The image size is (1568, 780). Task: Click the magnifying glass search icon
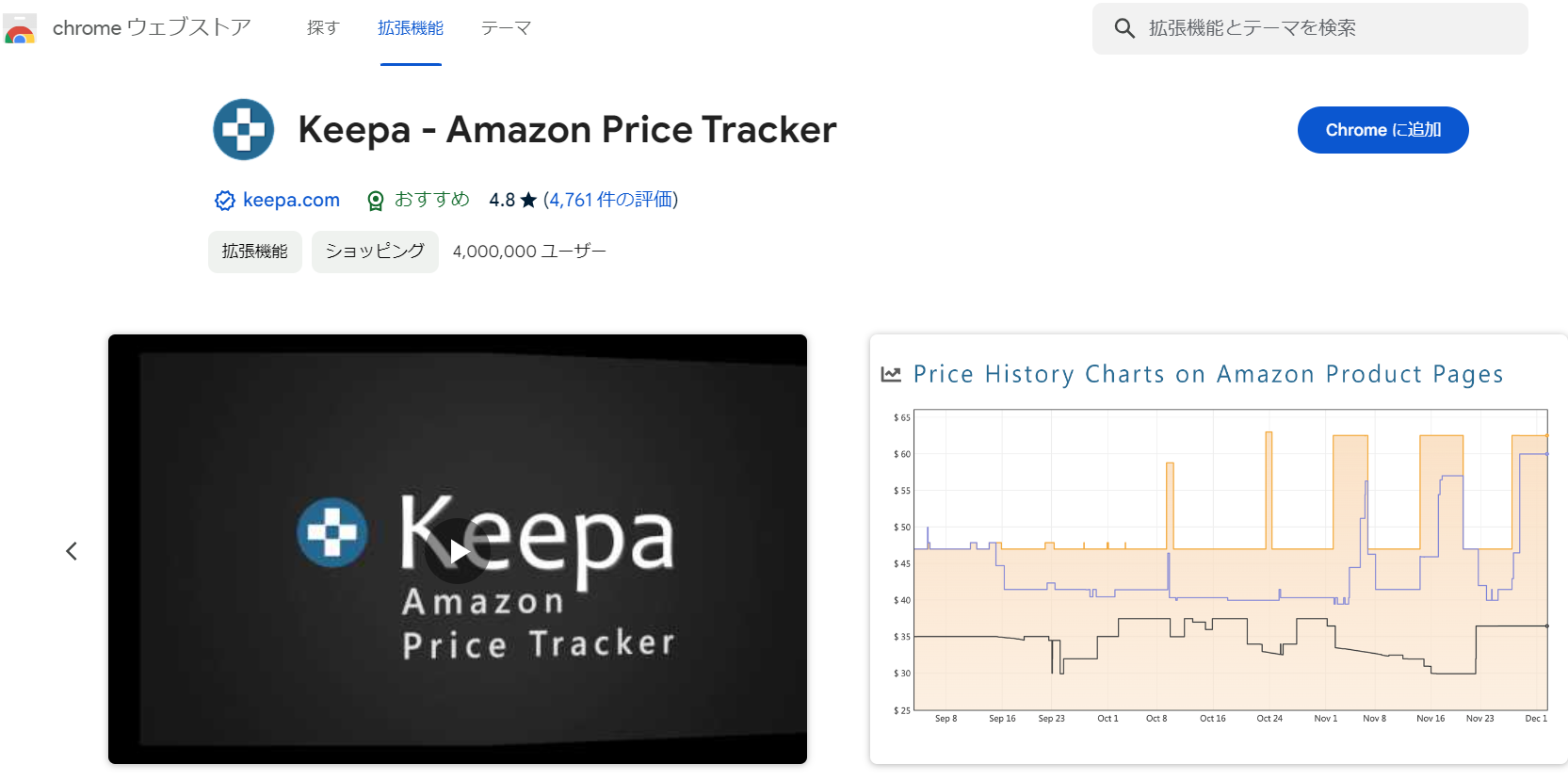[x=1124, y=28]
